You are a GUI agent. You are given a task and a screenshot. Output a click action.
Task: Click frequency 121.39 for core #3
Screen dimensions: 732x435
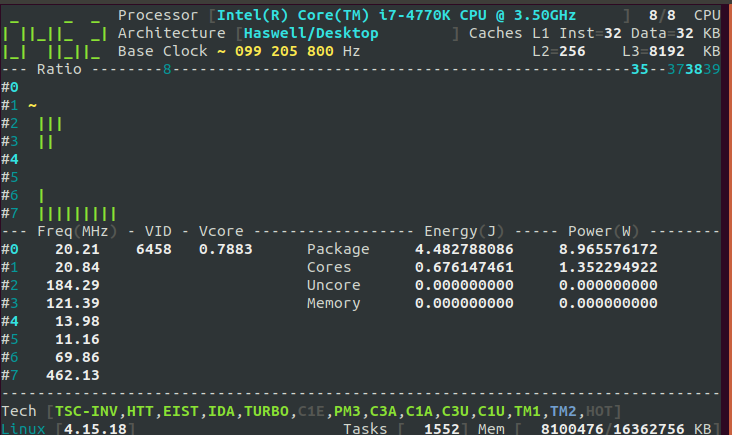pos(73,303)
